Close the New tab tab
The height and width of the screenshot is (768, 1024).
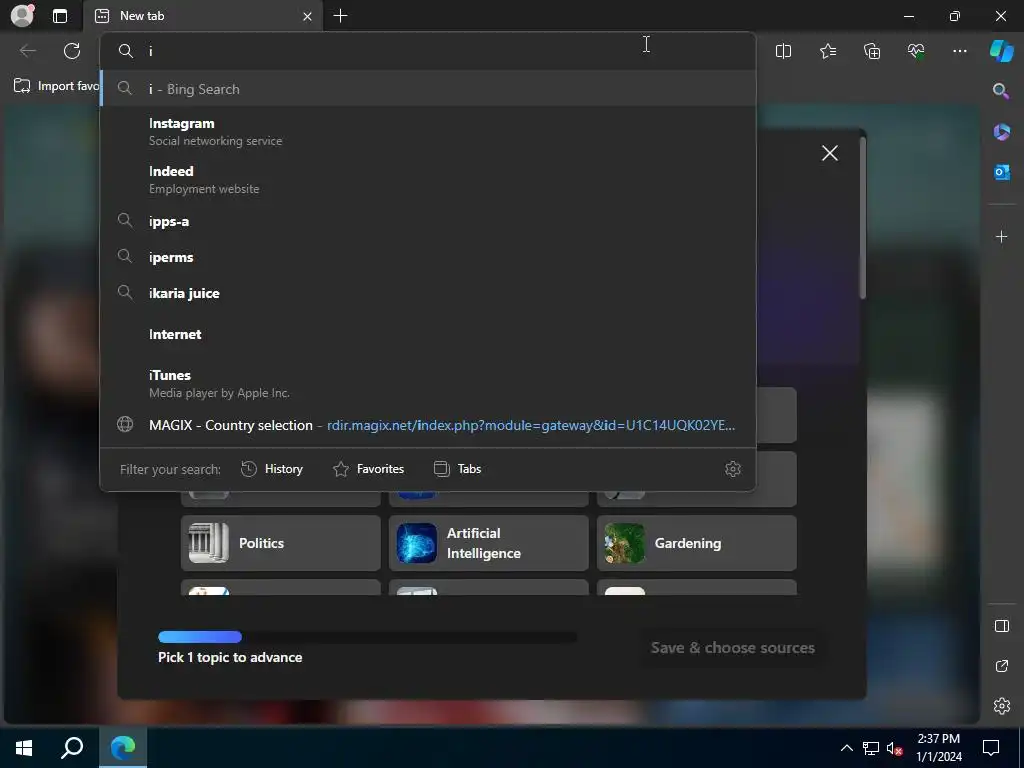point(307,16)
